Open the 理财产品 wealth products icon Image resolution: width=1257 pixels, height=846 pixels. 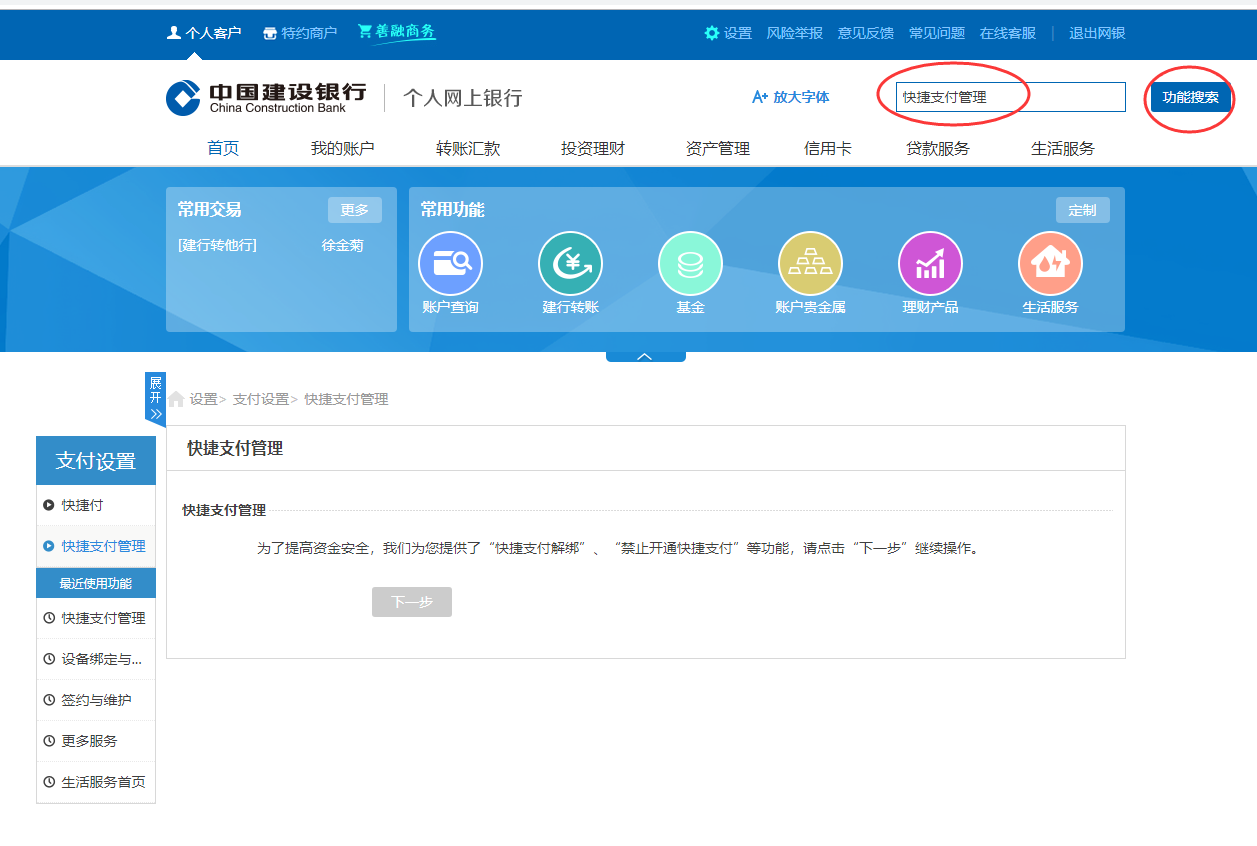pyautogui.click(x=930, y=264)
